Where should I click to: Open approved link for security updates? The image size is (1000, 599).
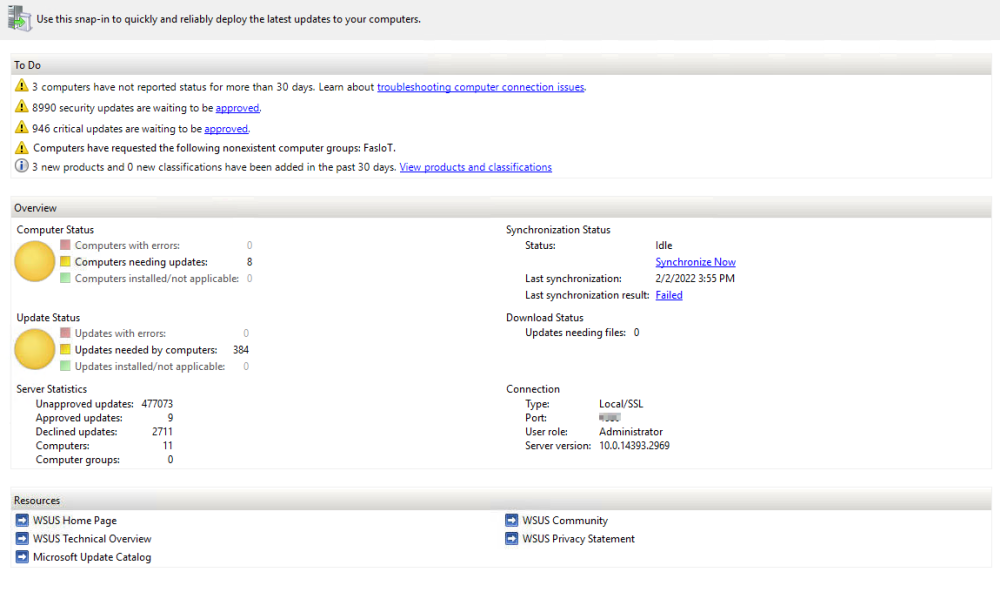(x=237, y=108)
